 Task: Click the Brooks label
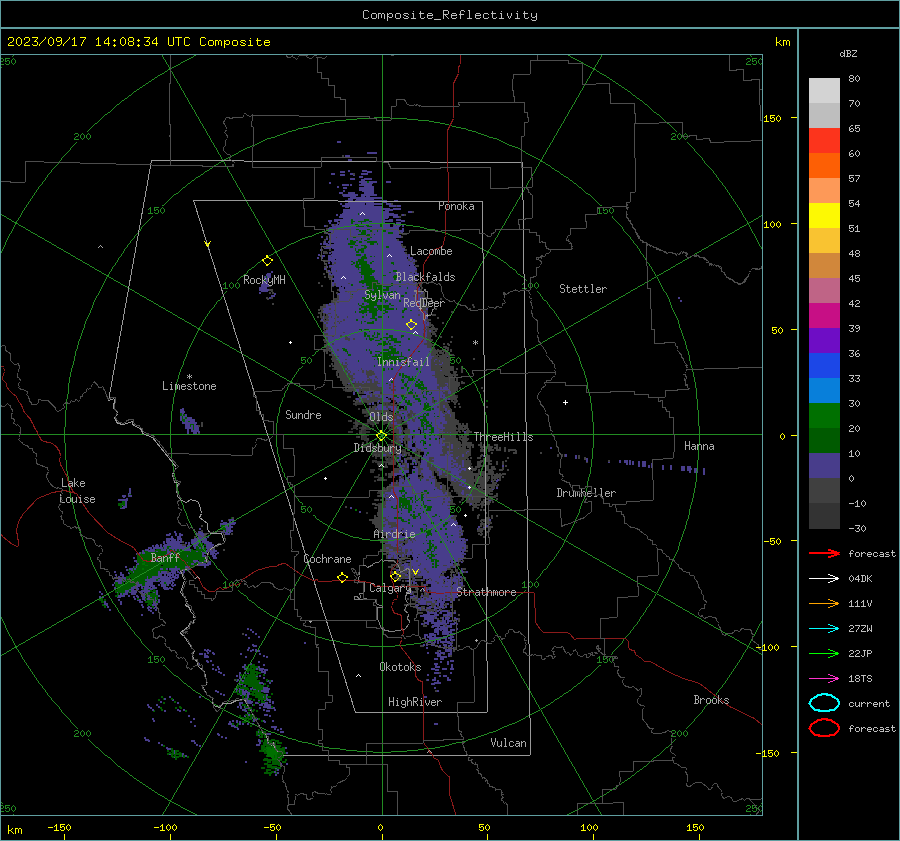[711, 700]
